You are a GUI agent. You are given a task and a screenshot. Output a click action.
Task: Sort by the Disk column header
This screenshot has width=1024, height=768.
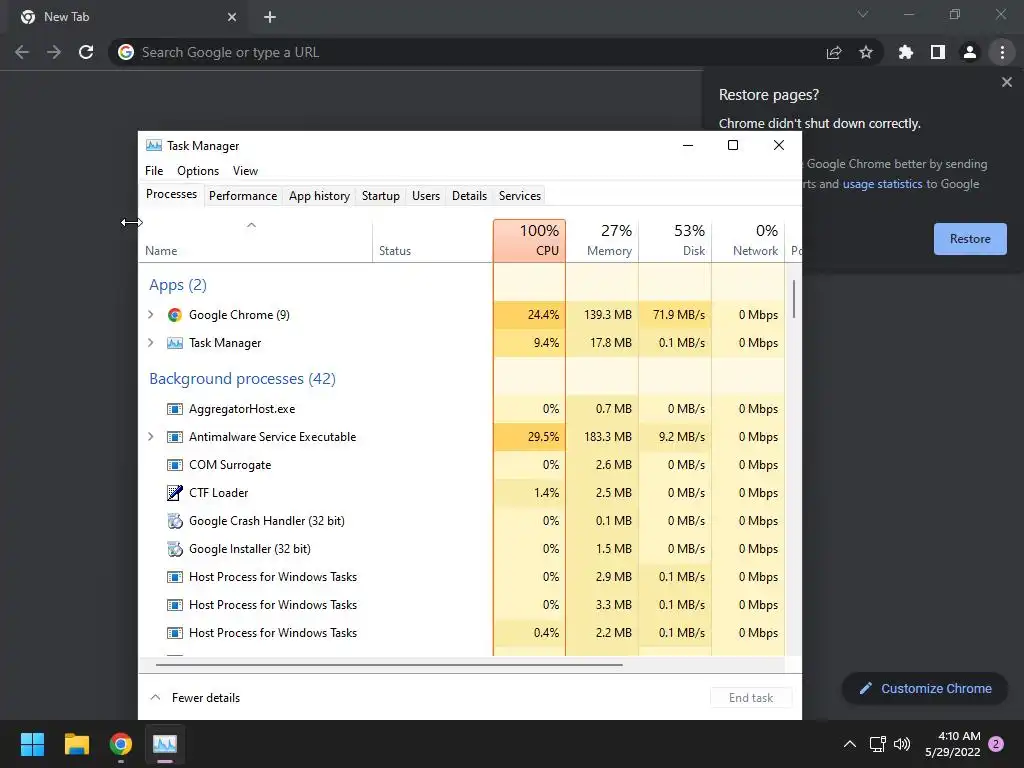pyautogui.click(x=675, y=241)
